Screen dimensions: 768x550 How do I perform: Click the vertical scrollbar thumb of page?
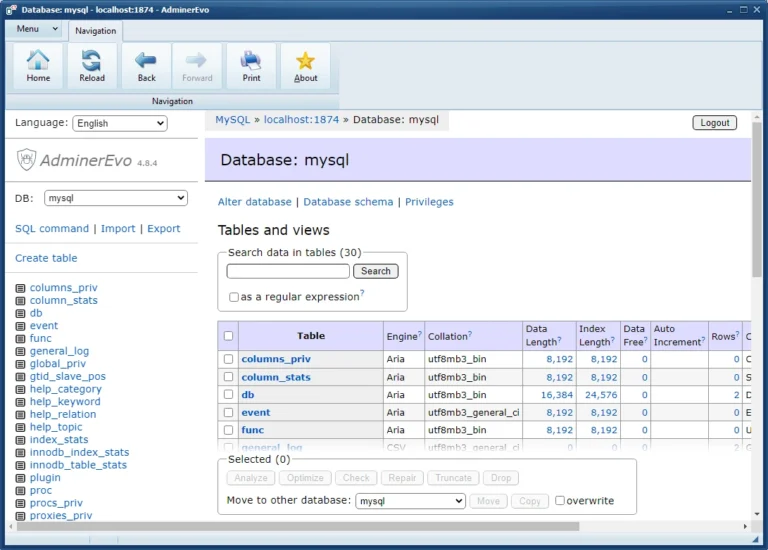coord(757,199)
